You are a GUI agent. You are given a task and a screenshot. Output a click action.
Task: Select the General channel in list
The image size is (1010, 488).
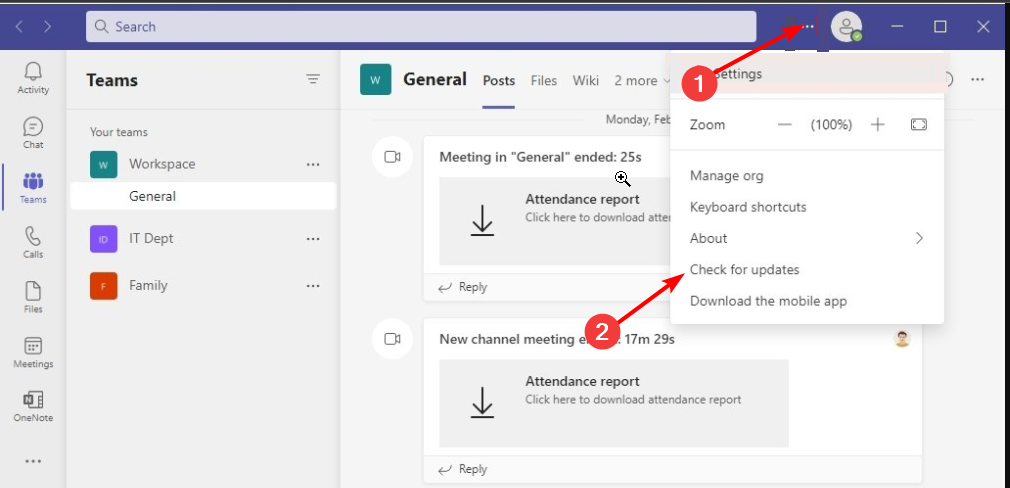tap(203, 196)
